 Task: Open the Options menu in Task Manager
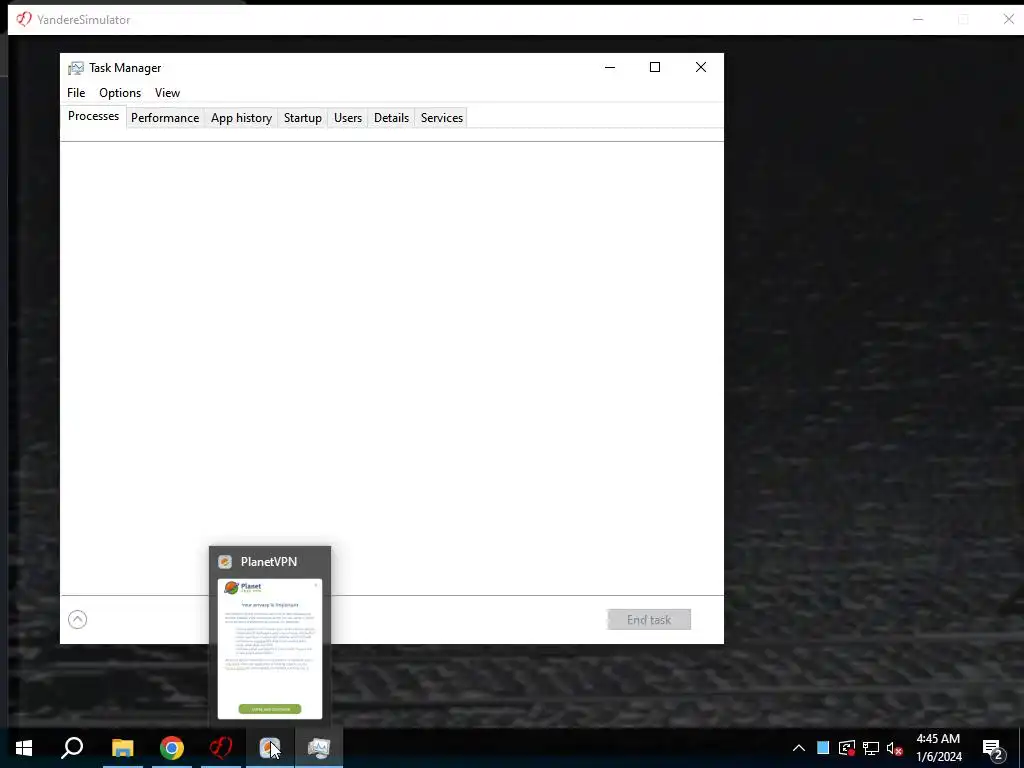pyautogui.click(x=120, y=93)
